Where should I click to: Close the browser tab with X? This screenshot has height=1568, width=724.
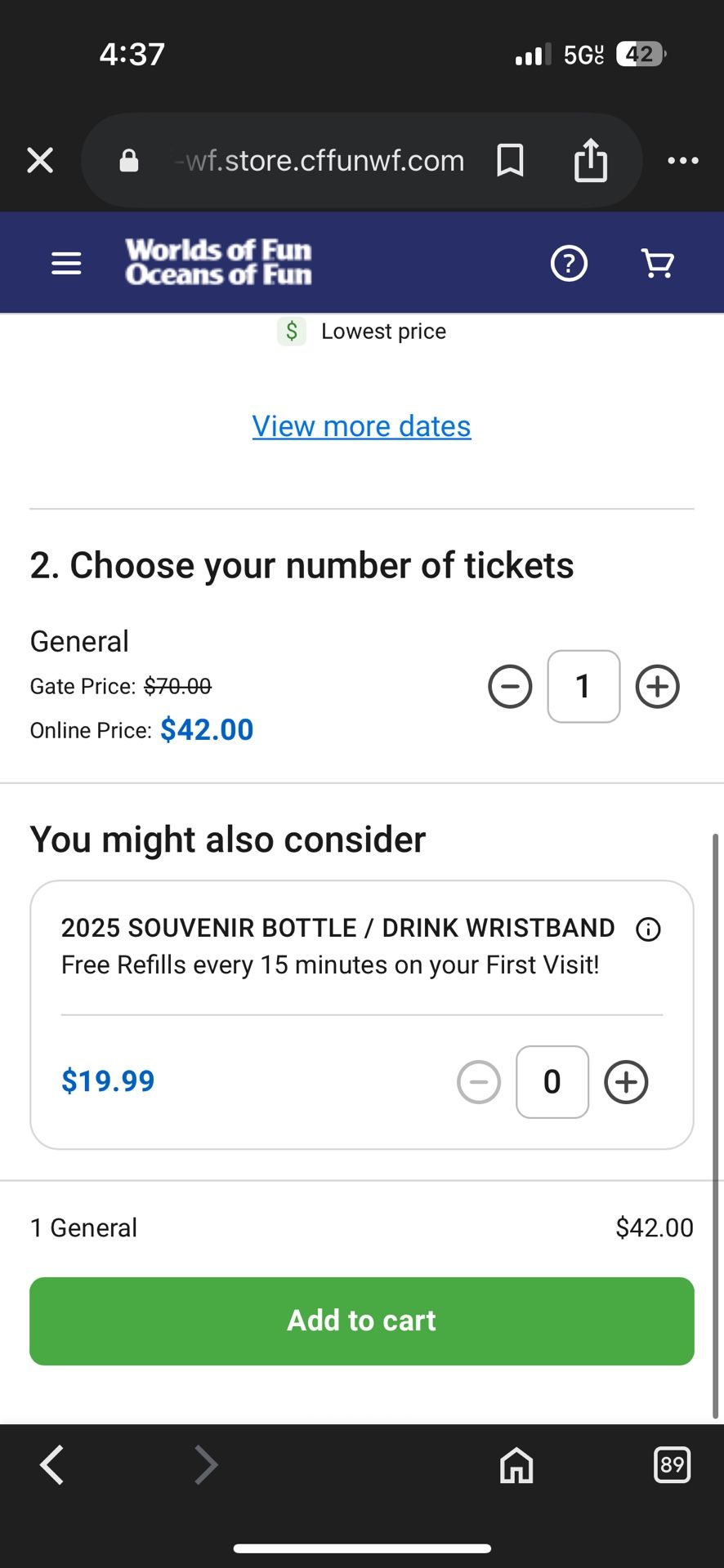coord(40,160)
